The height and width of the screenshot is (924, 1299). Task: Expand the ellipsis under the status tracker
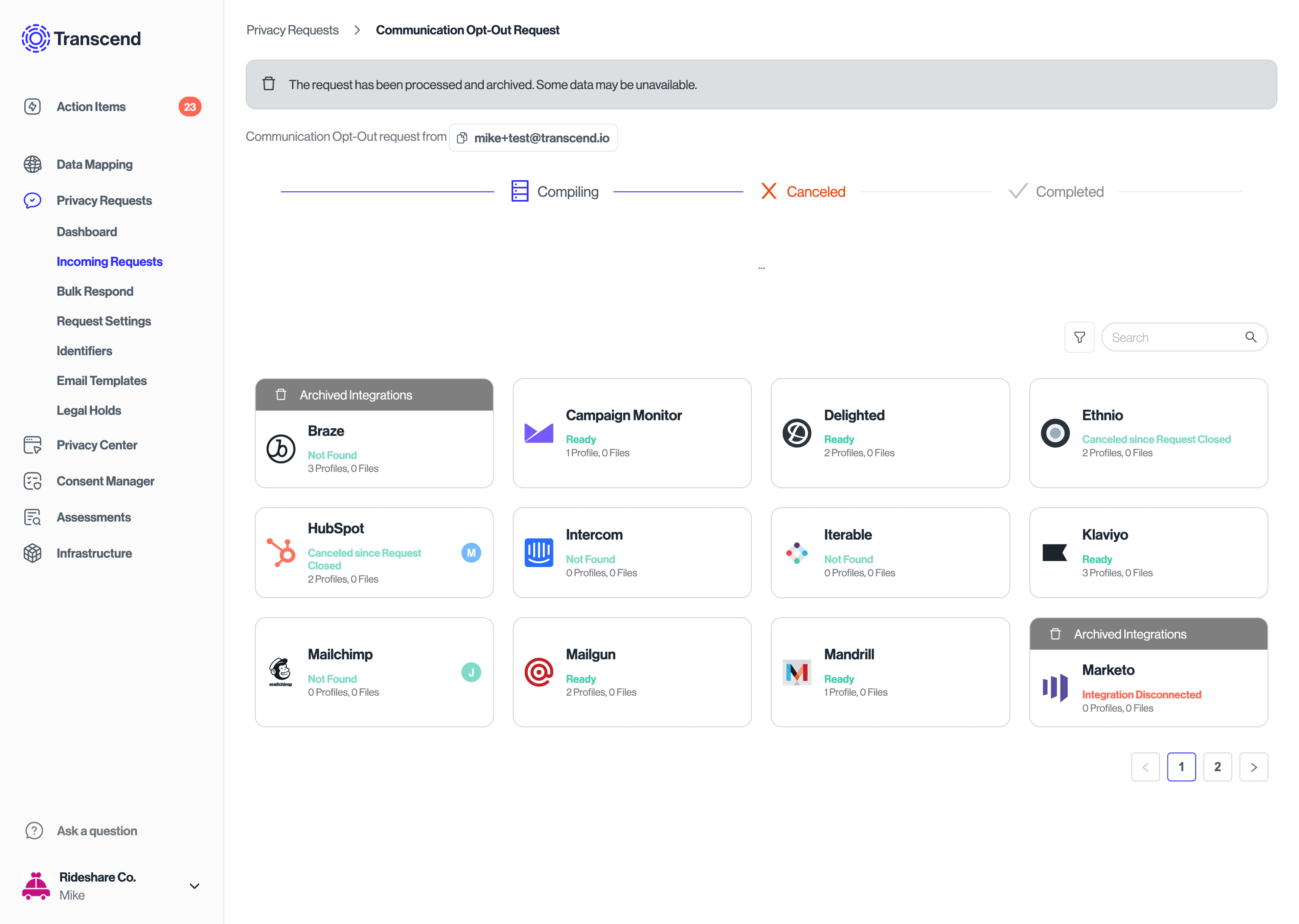[761, 268]
